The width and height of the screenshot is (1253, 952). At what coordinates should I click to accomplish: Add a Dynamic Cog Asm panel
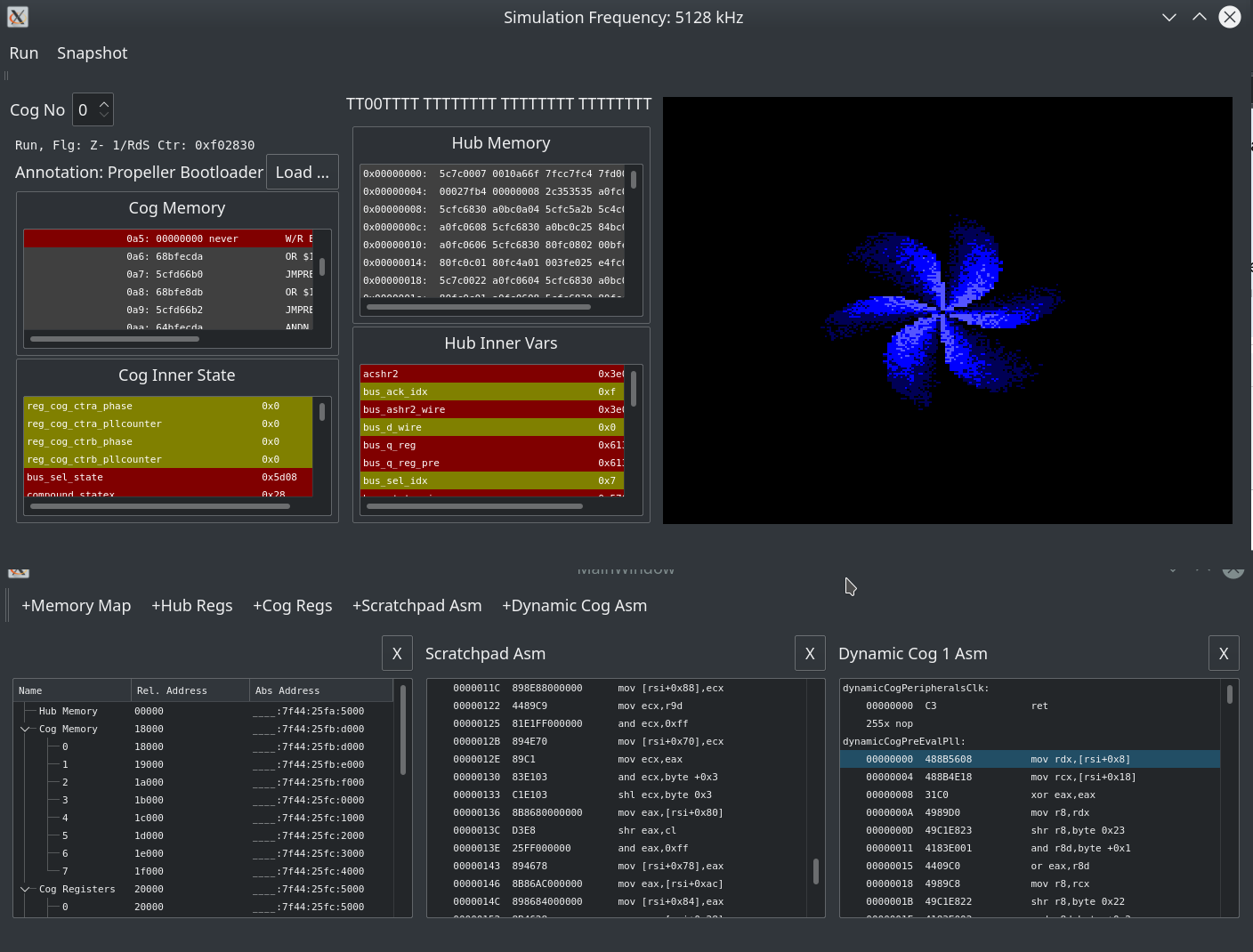(x=574, y=606)
